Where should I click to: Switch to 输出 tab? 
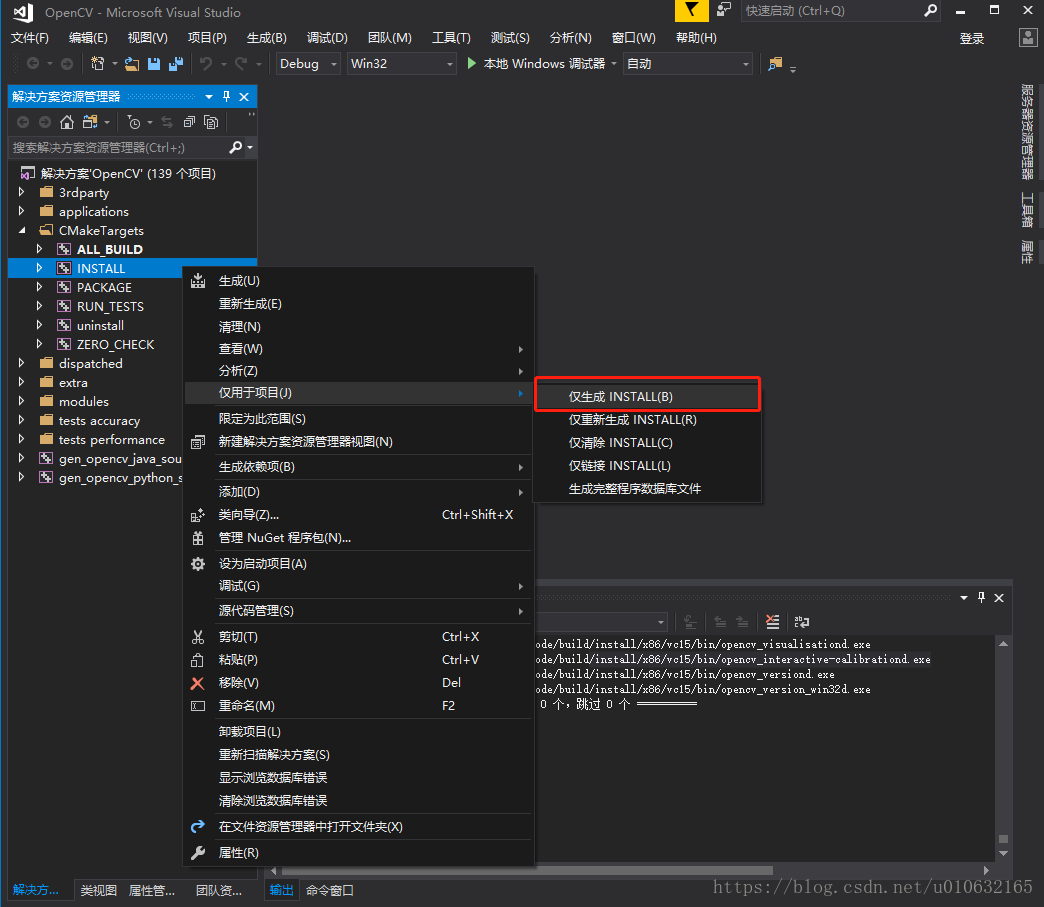(x=281, y=890)
